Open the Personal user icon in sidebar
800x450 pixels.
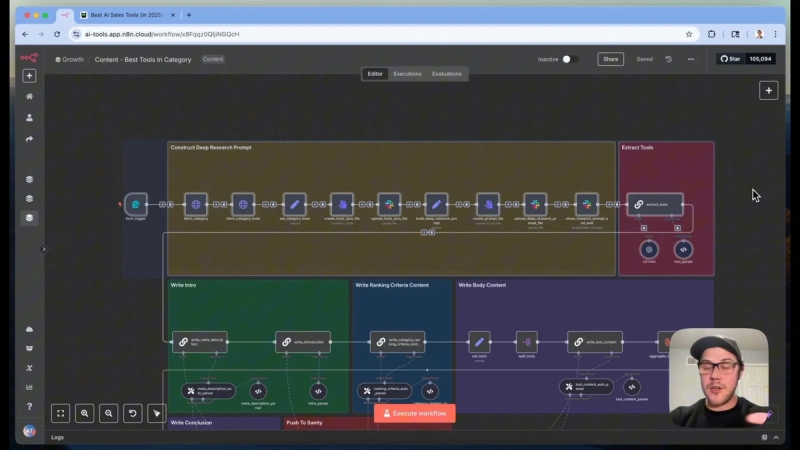click(29, 118)
